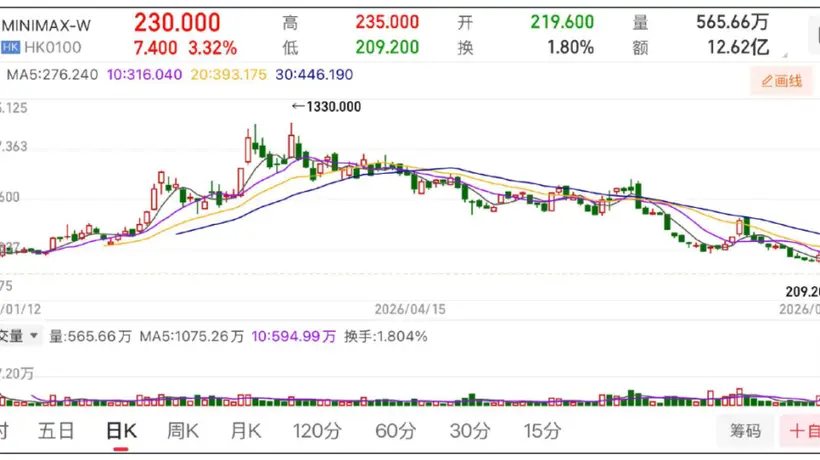The image size is (820, 460).
Task: Click the turnover rate 1.80%
Action: tap(571, 48)
